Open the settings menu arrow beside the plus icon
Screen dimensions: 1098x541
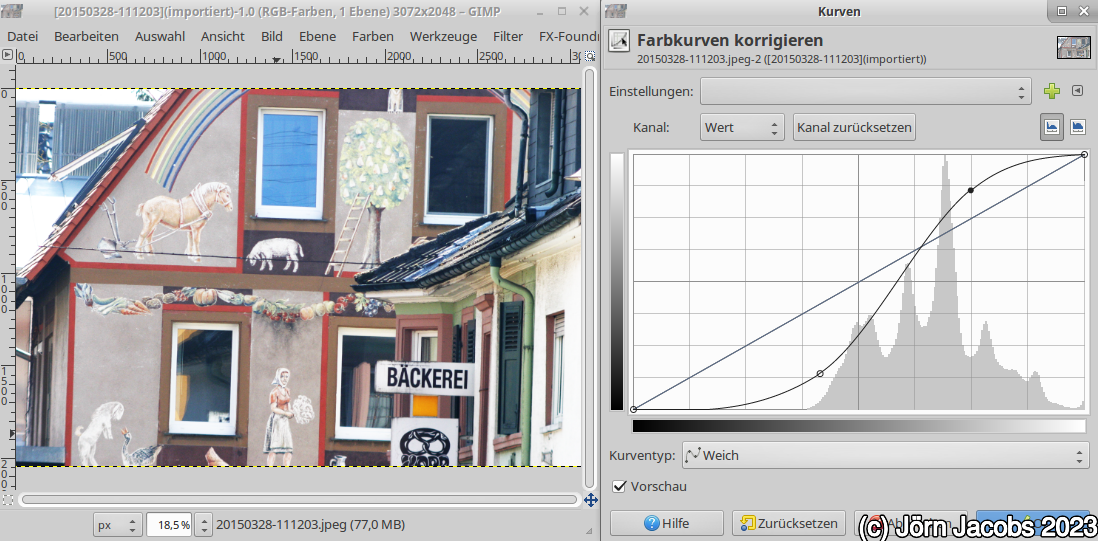(x=1077, y=91)
